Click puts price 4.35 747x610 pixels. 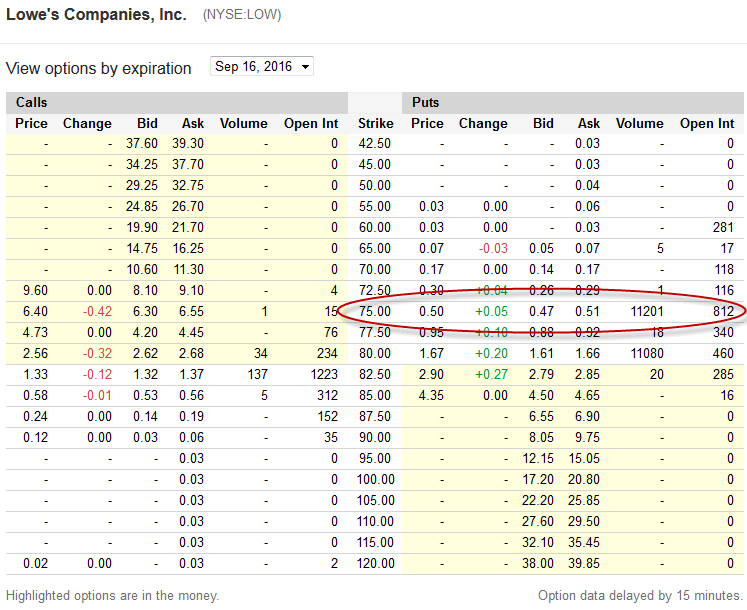(x=431, y=395)
